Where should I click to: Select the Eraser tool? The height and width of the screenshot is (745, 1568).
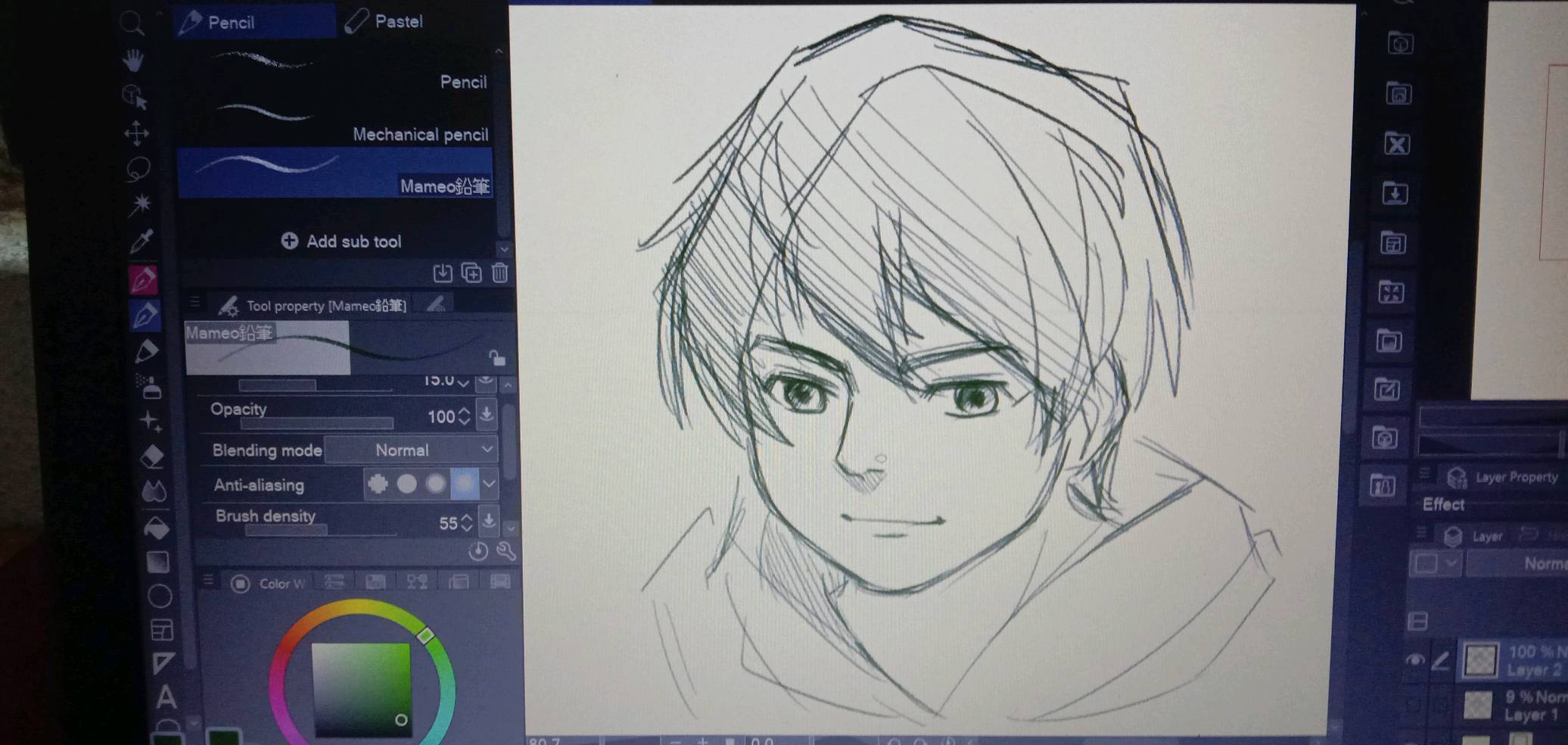[153, 457]
